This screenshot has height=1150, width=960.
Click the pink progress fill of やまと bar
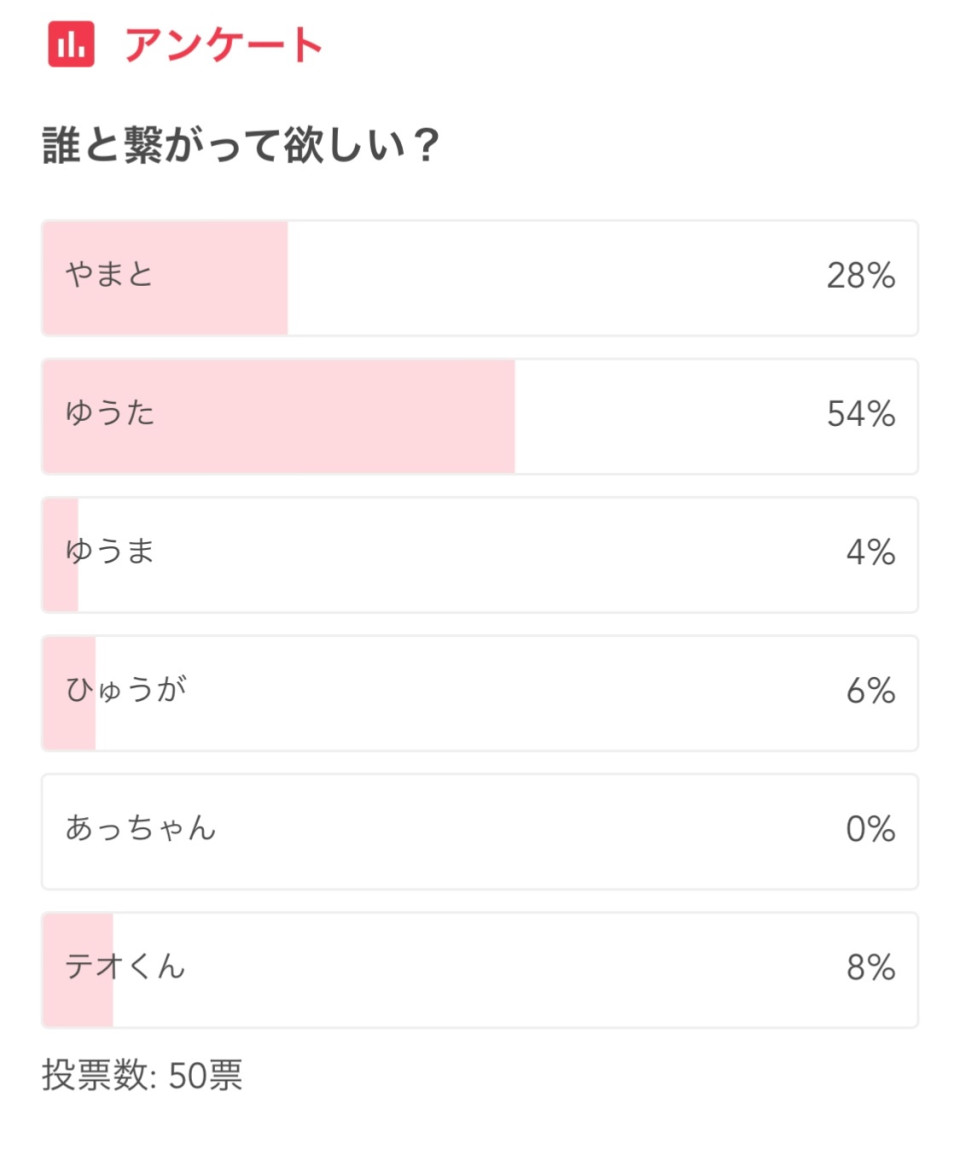pyautogui.click(x=165, y=278)
